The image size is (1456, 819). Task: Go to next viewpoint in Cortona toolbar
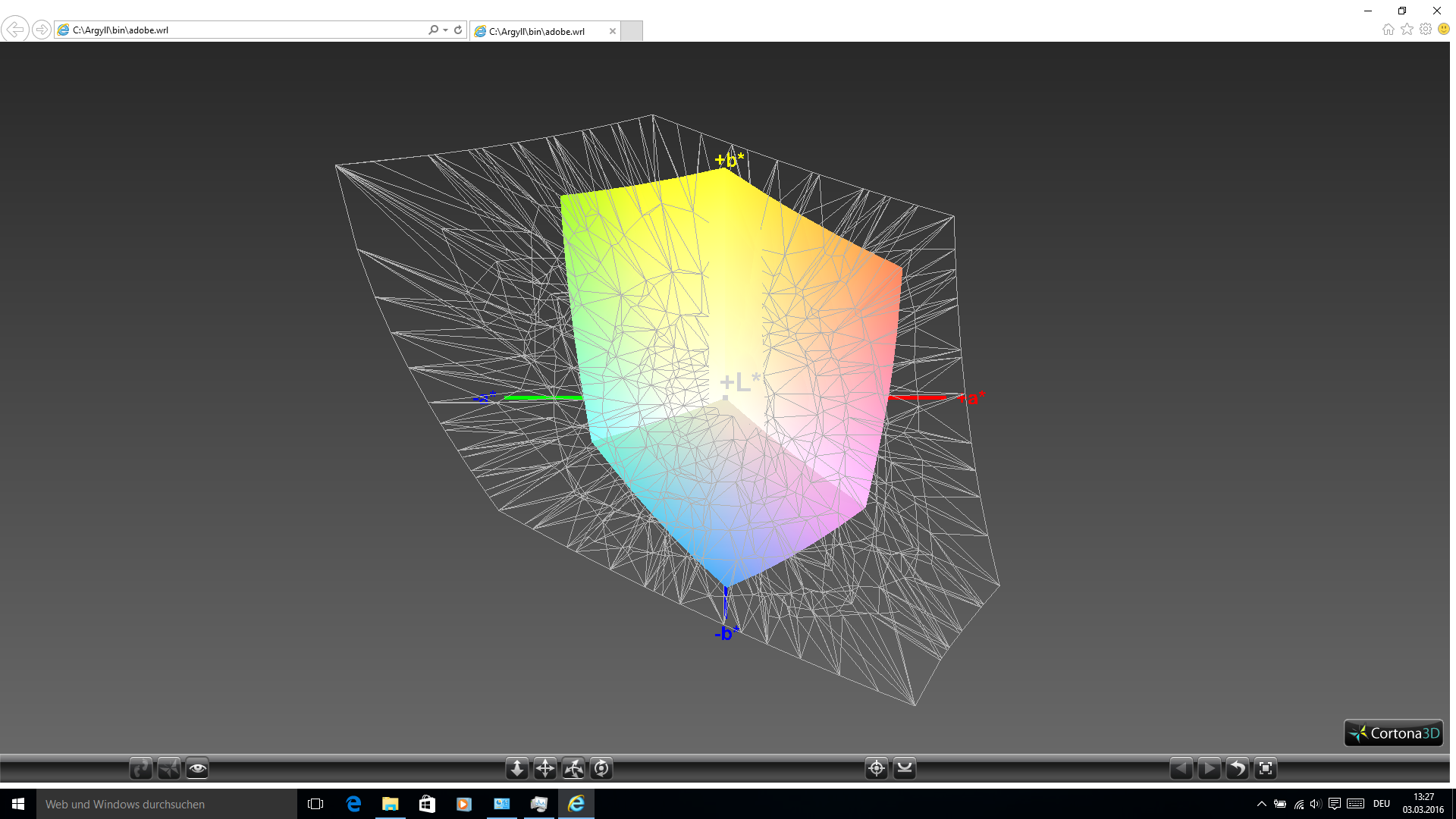tap(1209, 768)
